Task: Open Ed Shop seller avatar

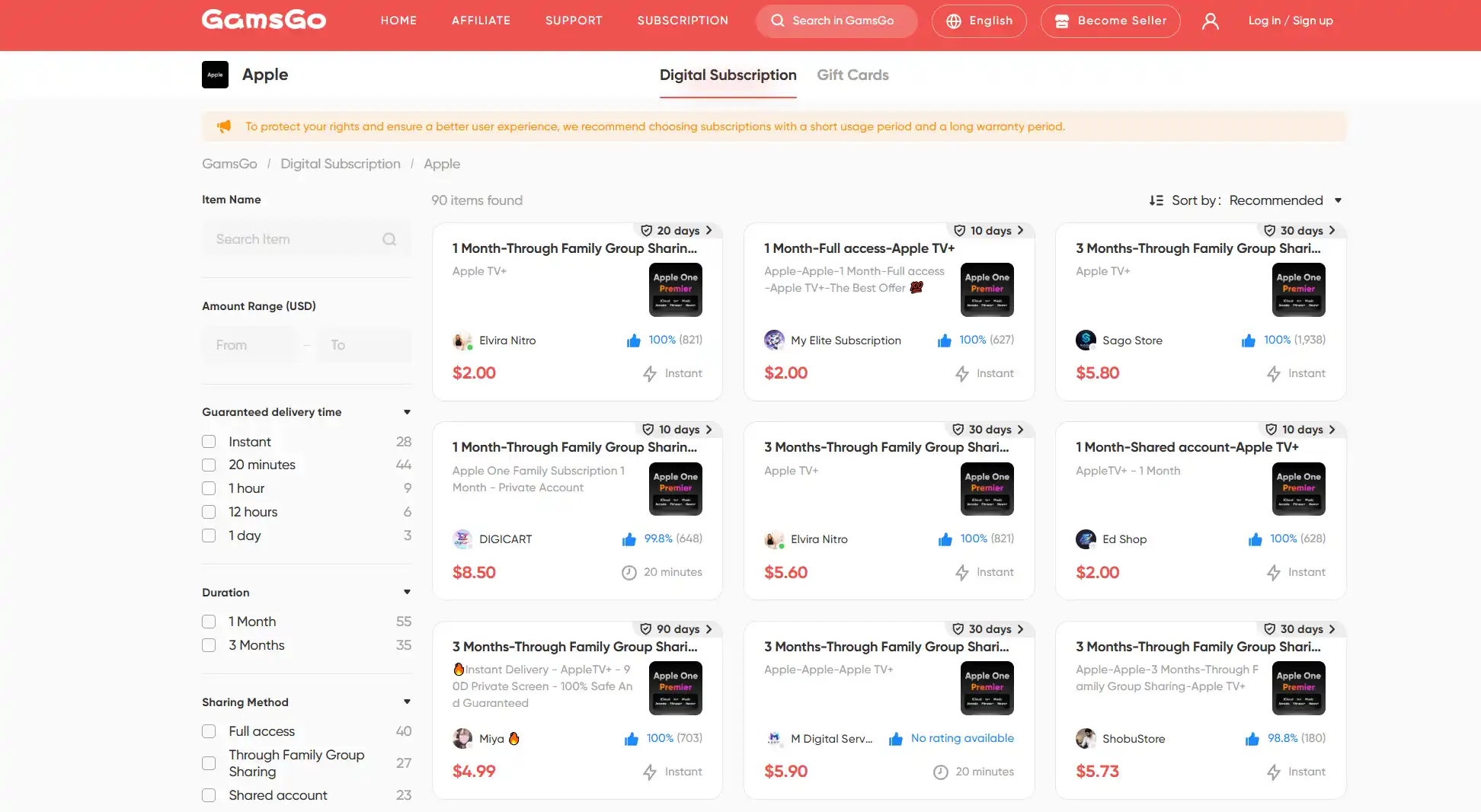Action: point(1086,539)
